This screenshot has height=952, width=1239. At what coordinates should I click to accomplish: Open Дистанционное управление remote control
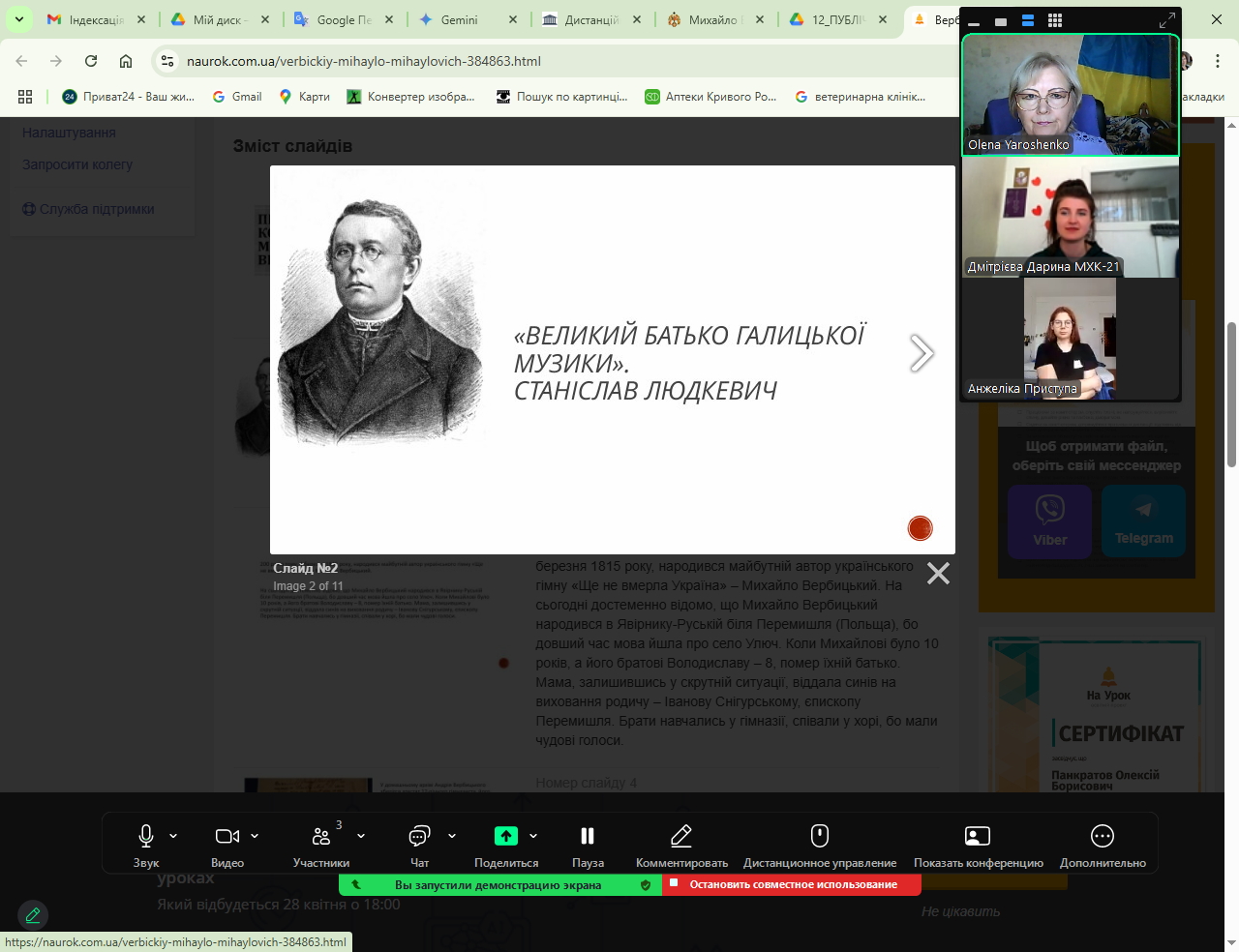(819, 836)
